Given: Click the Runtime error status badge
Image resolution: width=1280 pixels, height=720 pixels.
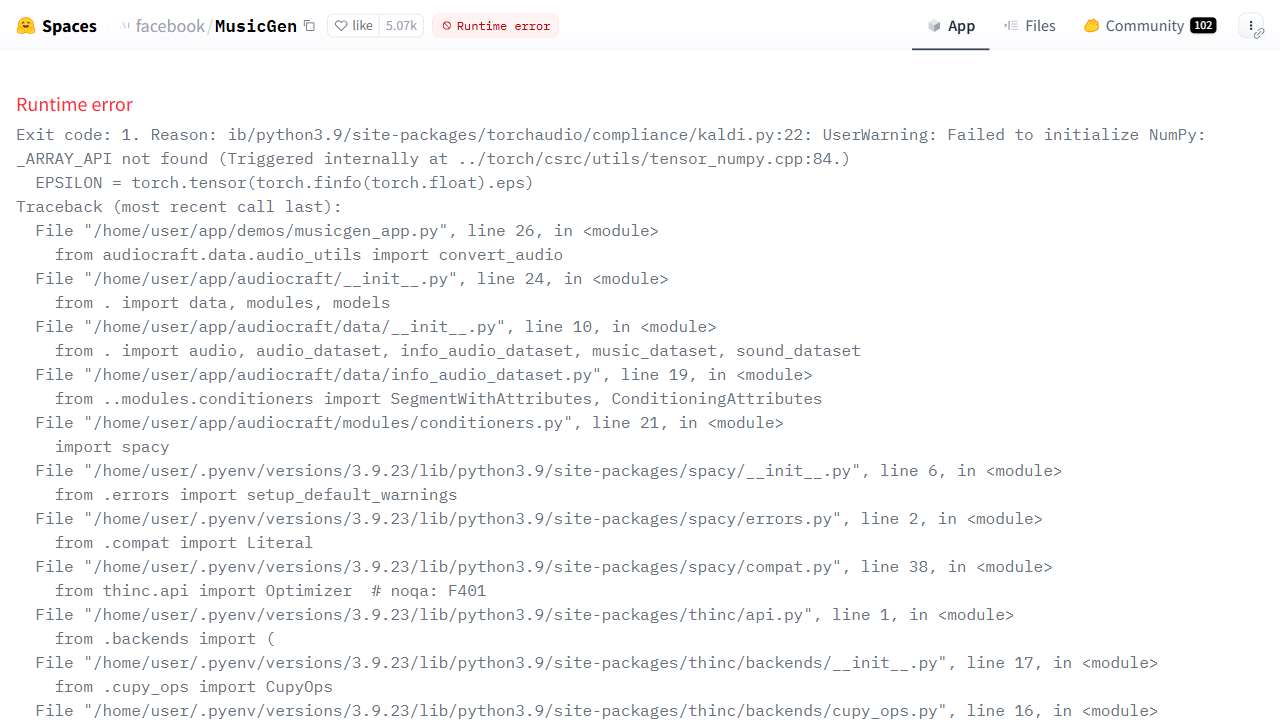Looking at the screenshot, I should click(x=496, y=26).
